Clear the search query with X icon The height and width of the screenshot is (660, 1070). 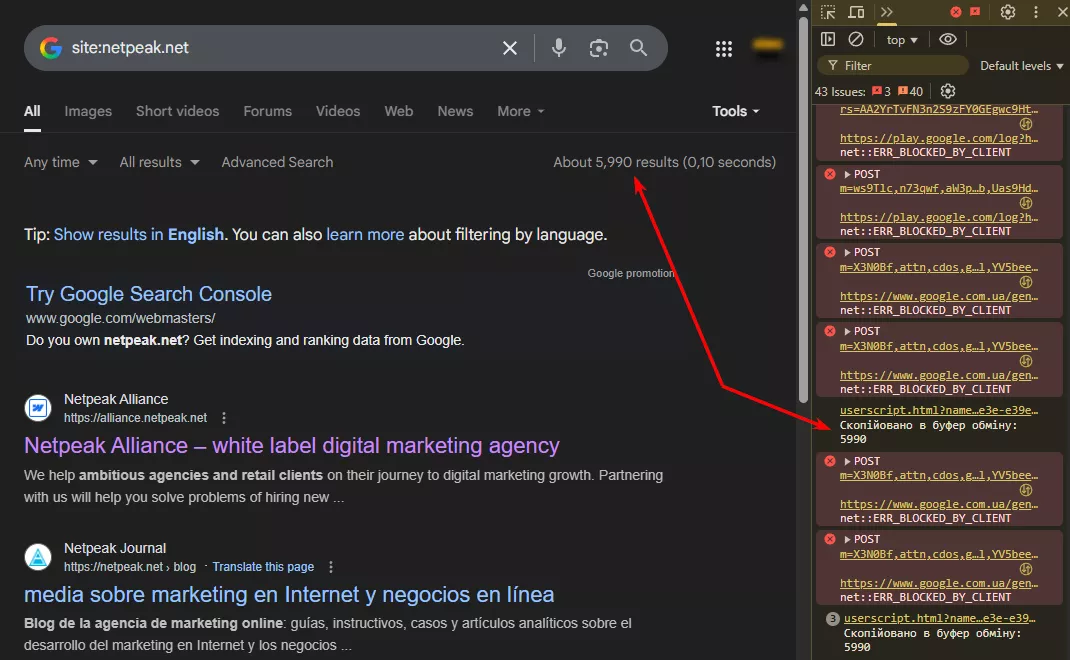click(510, 48)
